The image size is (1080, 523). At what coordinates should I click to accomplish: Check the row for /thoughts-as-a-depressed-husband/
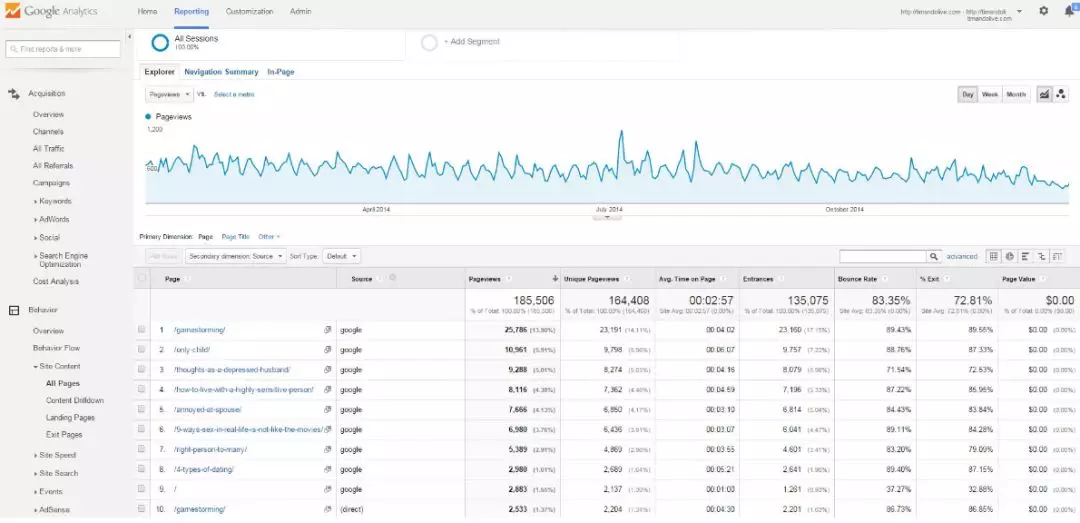point(141,369)
